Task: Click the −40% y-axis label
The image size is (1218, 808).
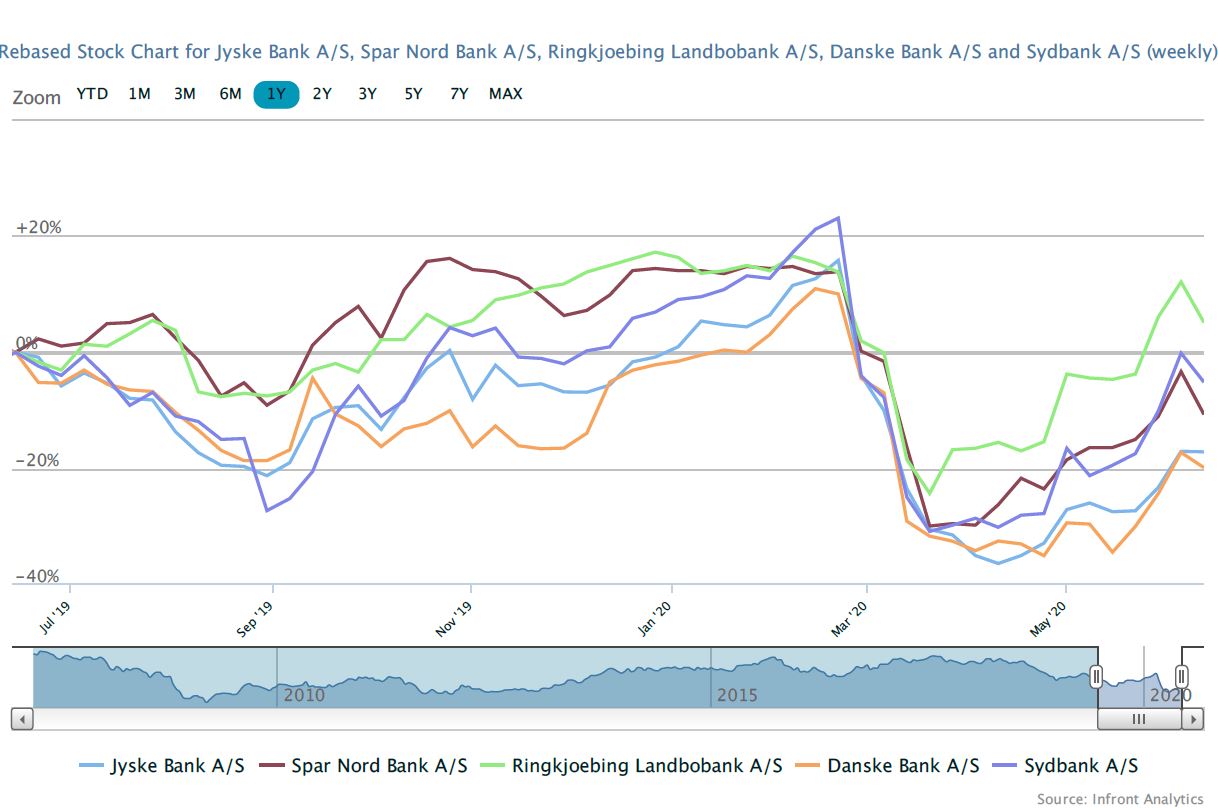Action: click(x=39, y=577)
